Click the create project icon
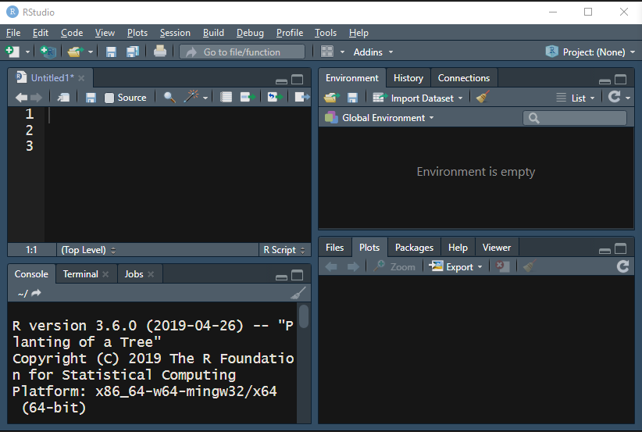Viewport: 642px width, 432px height. pyautogui.click(x=46, y=52)
